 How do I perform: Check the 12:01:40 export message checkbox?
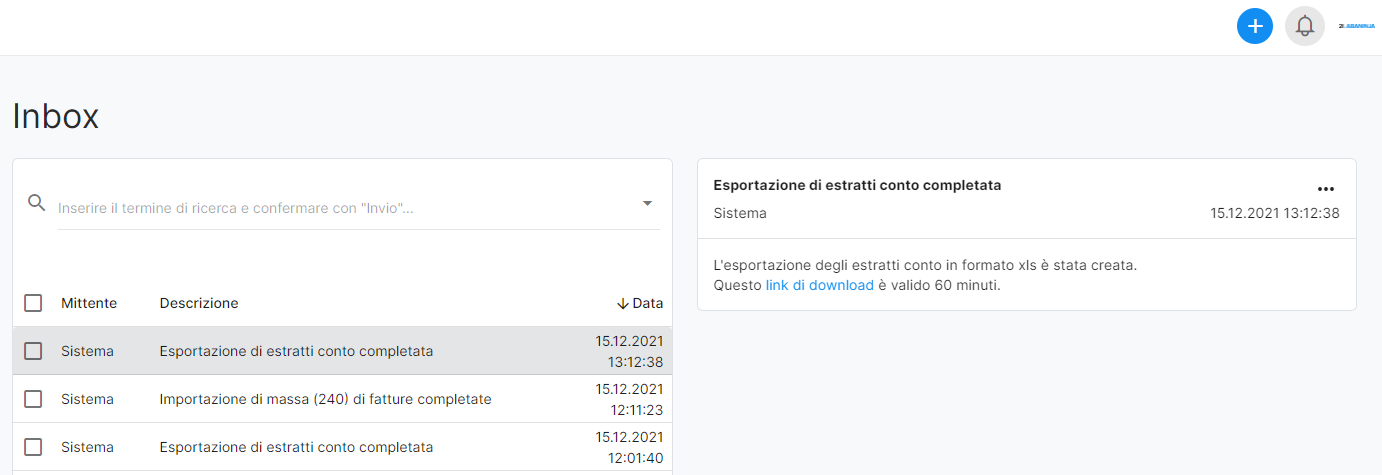click(x=33, y=447)
